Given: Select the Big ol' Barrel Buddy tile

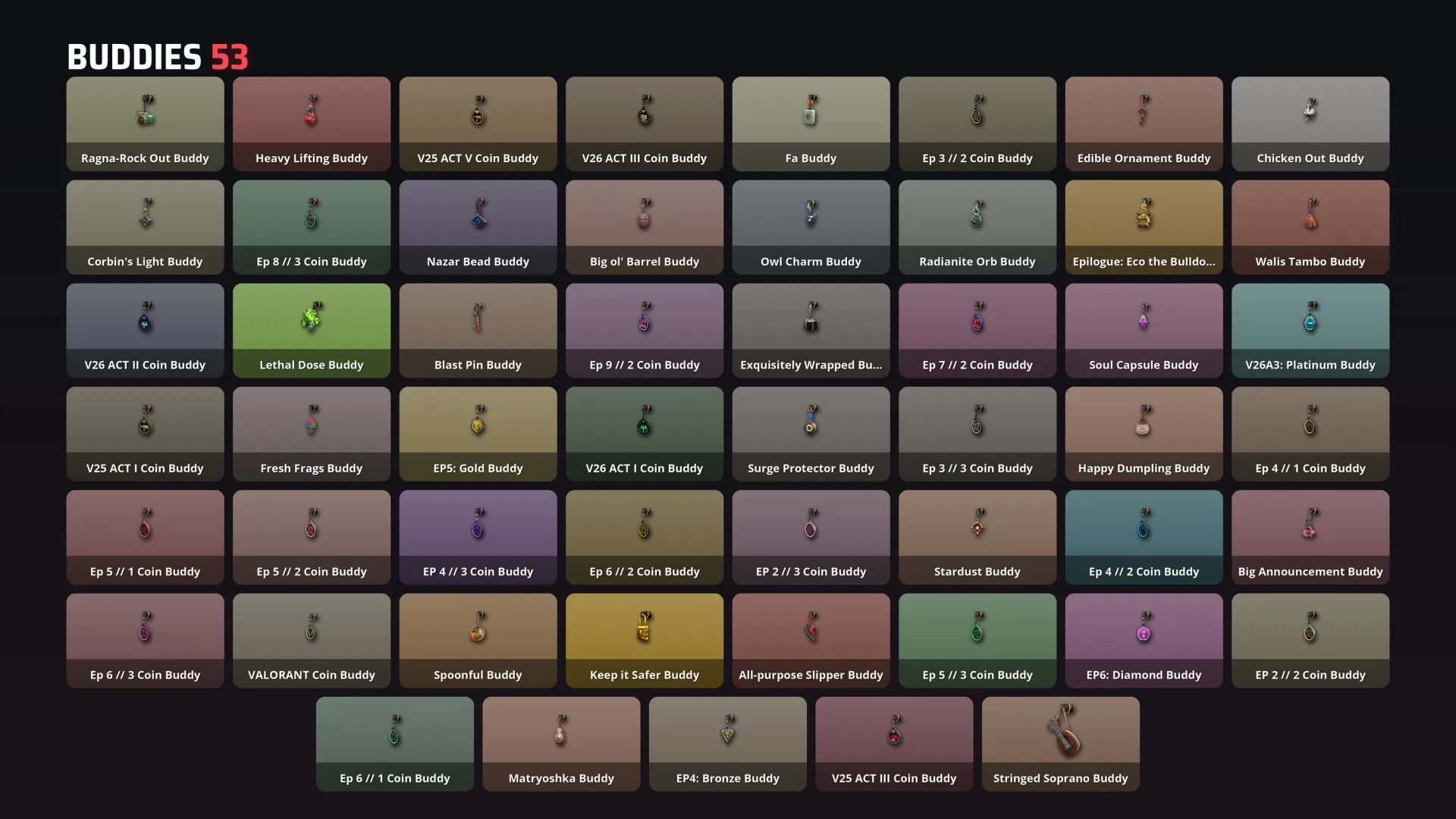Looking at the screenshot, I should 645,227.
